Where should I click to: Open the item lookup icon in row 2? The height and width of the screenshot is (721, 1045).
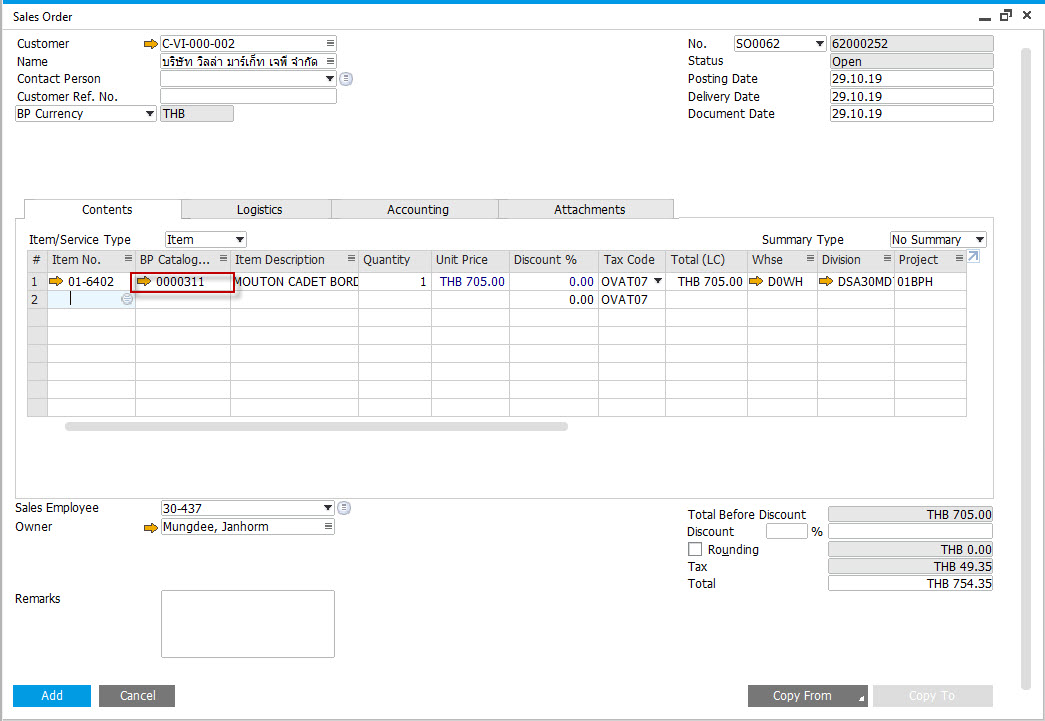pyautogui.click(x=127, y=299)
